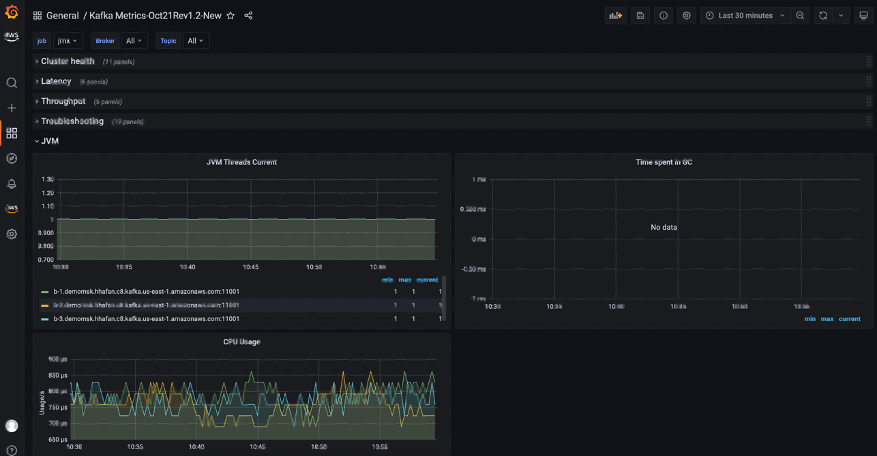Screen dimensions: 877x456
Task: Toggle b-3 broker series visibility in legend
Action: (x=146, y=318)
